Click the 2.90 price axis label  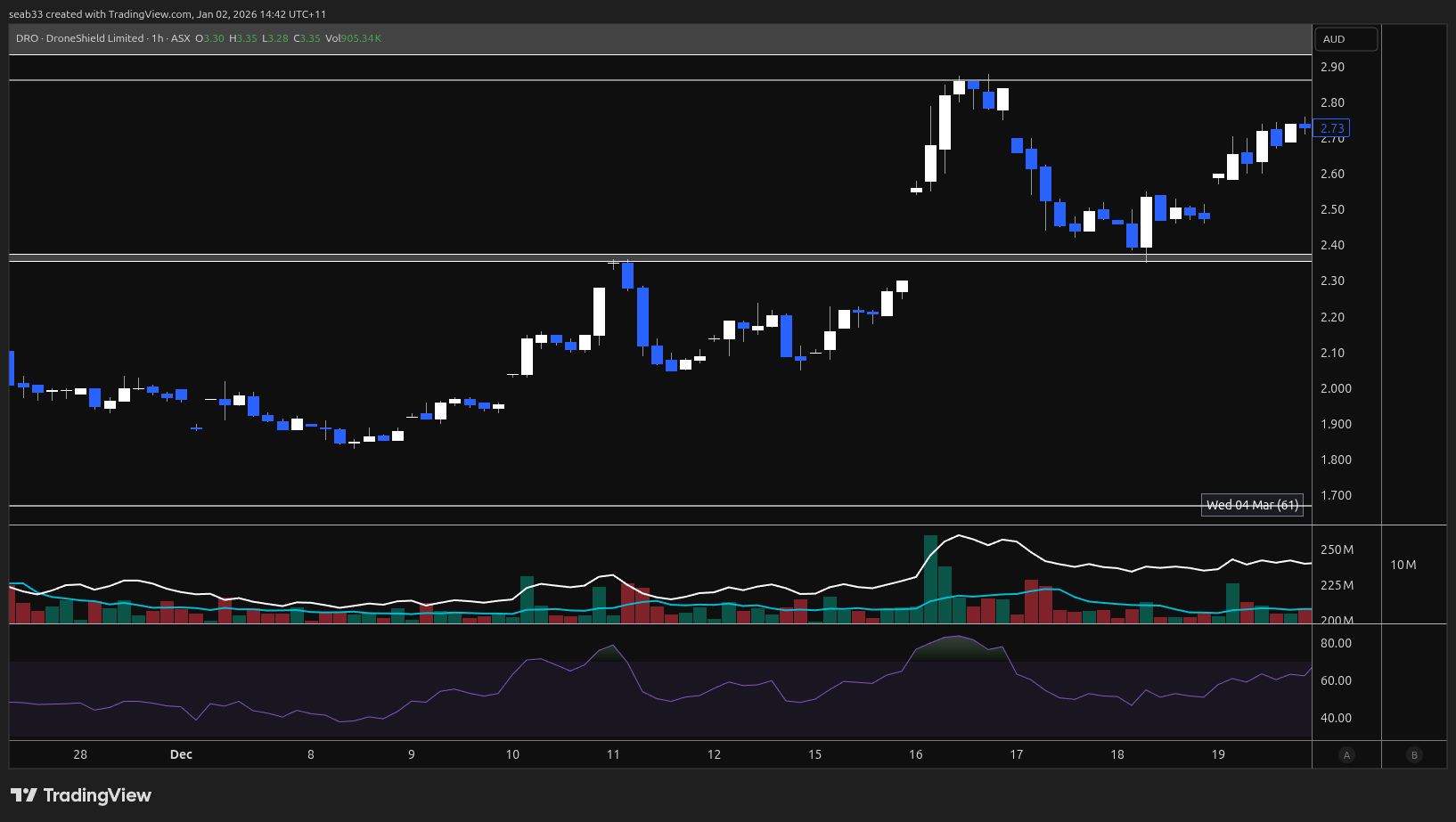click(x=1332, y=67)
